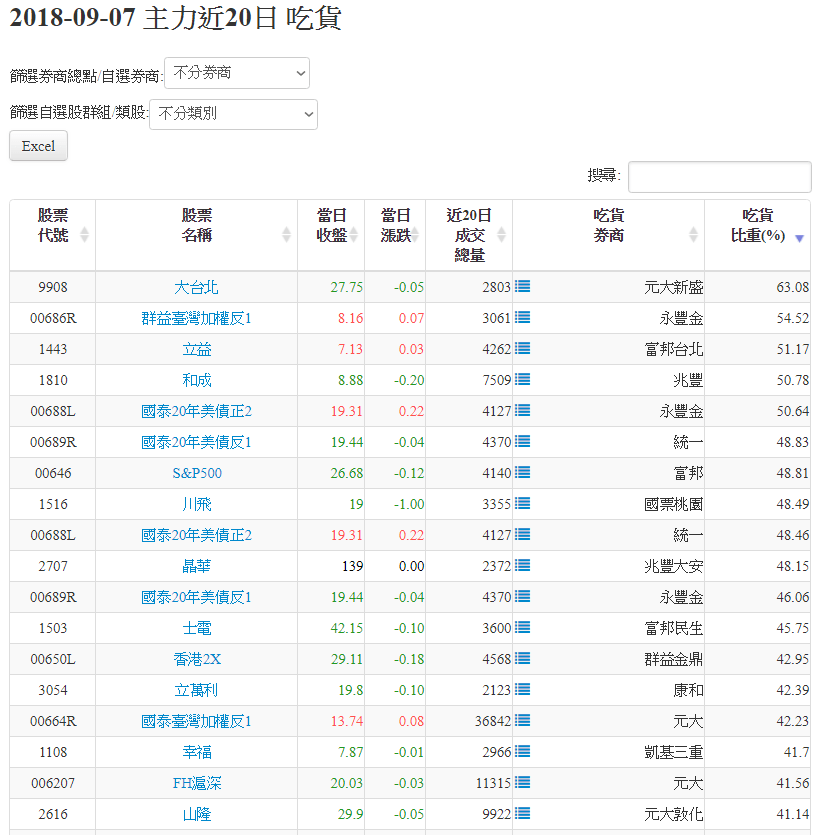This screenshot has height=835, width=816.
Task: Sort by 近20日成交總量 column header
Action: pyautogui.click(x=468, y=235)
